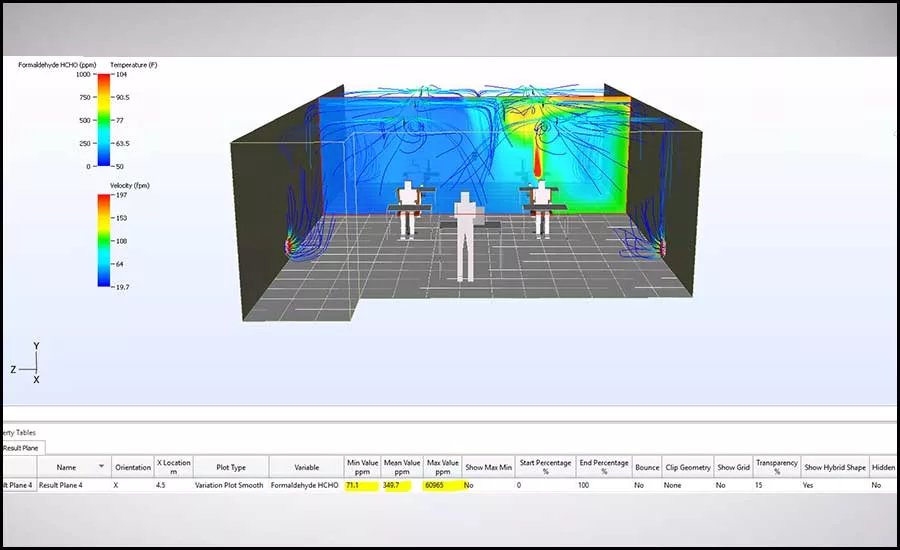Click the Start Percentage % column header
The image size is (900, 550).
tap(545, 467)
